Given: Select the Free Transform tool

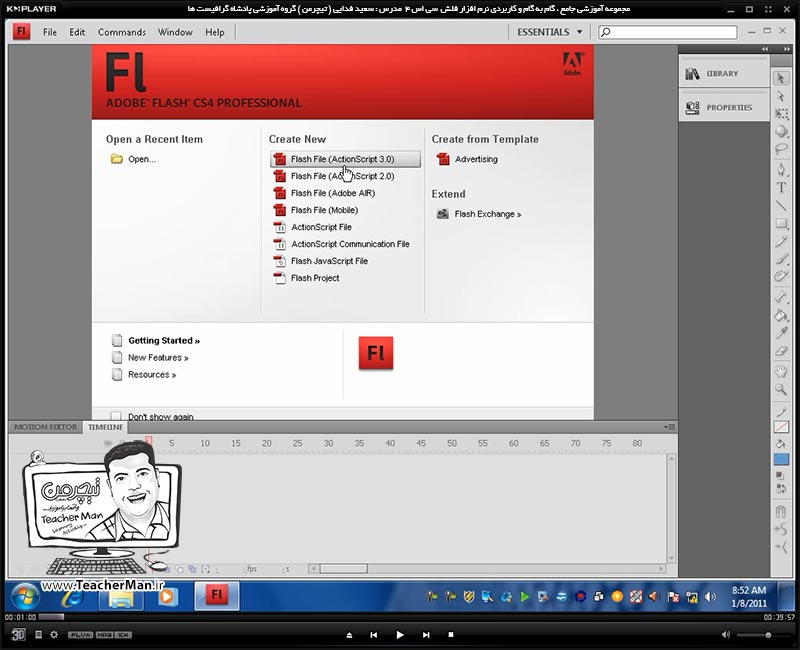Looking at the screenshot, I should (x=781, y=114).
